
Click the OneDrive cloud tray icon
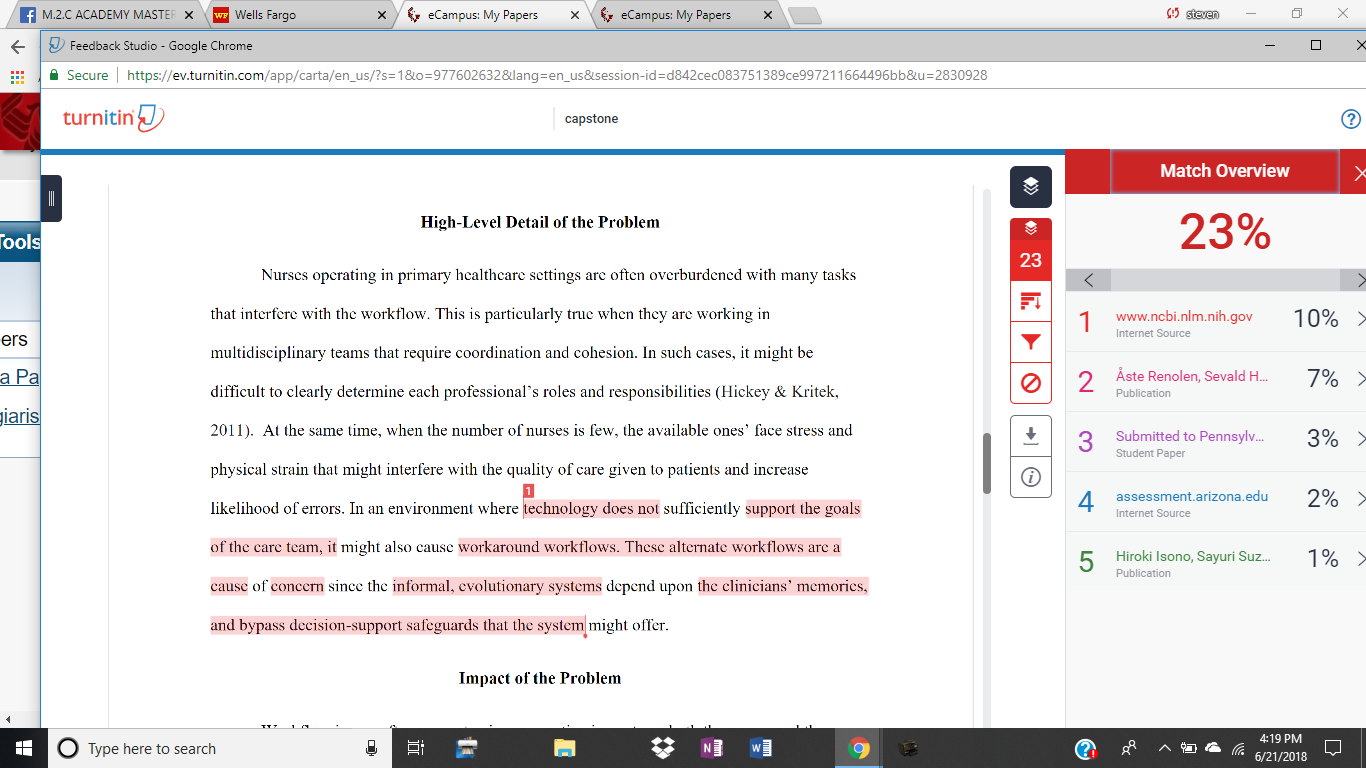tap(1213, 748)
